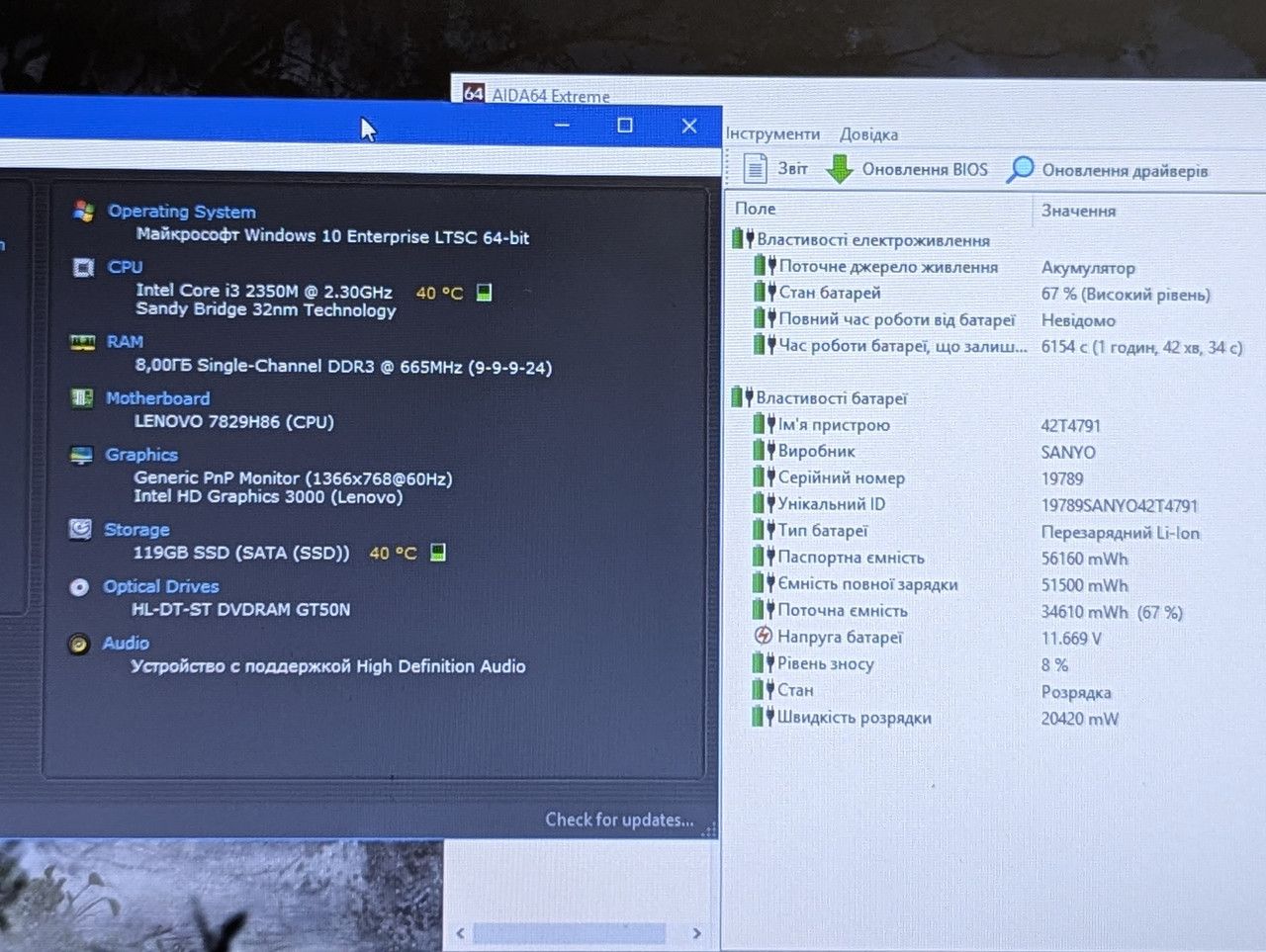The image size is (1266, 952).
Task: Click the Graphics monitor icon in Speccy
Action: [x=81, y=455]
